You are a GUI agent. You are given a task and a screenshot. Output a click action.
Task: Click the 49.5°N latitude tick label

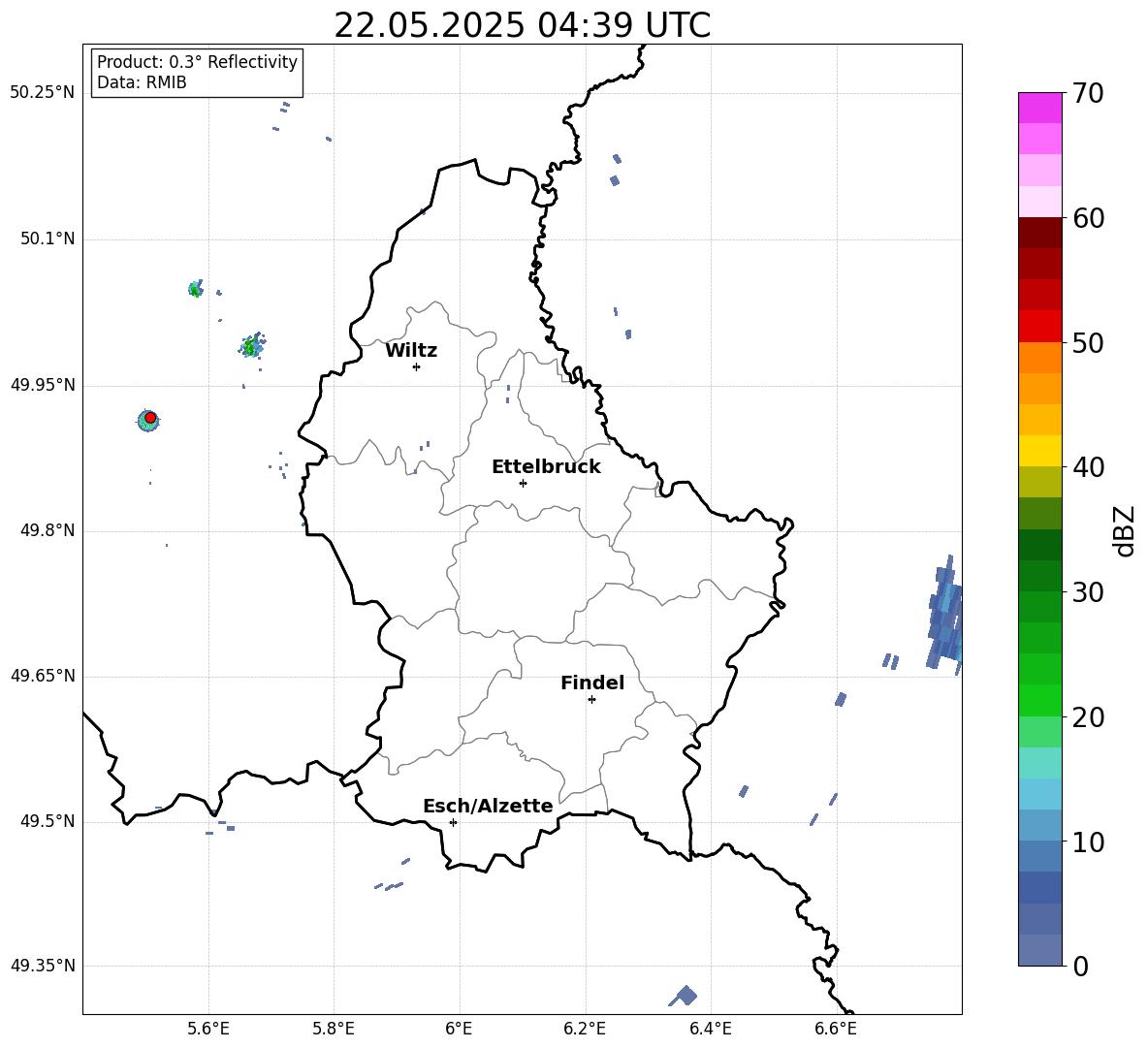point(48,821)
